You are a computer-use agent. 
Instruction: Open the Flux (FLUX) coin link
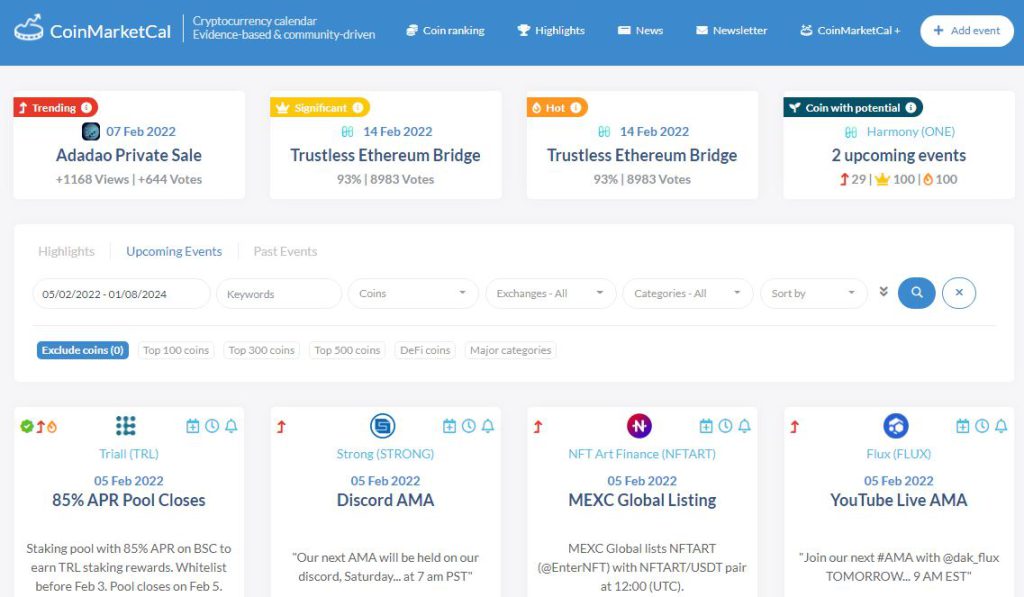click(899, 454)
